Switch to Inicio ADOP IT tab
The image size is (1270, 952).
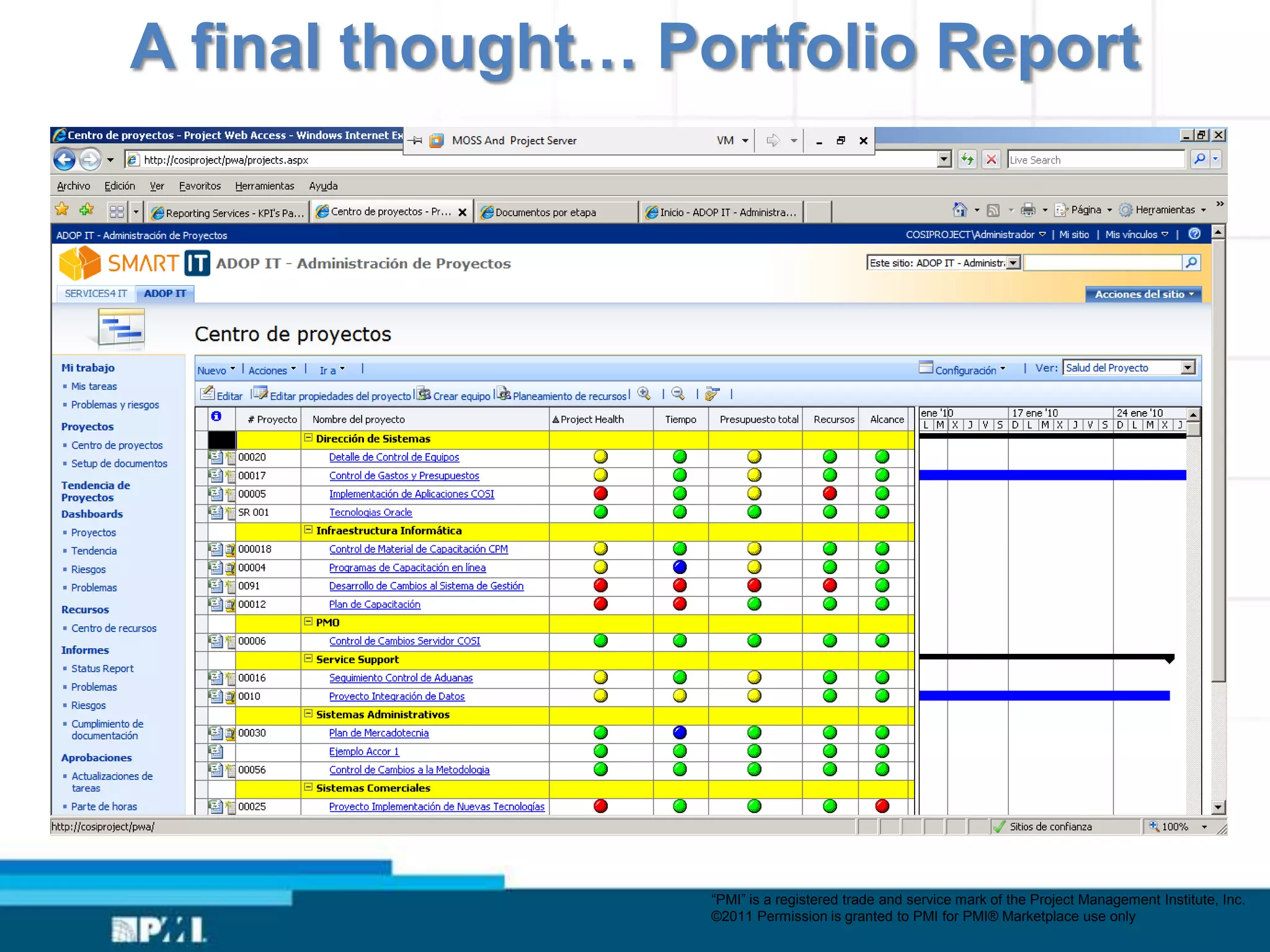coord(721,213)
